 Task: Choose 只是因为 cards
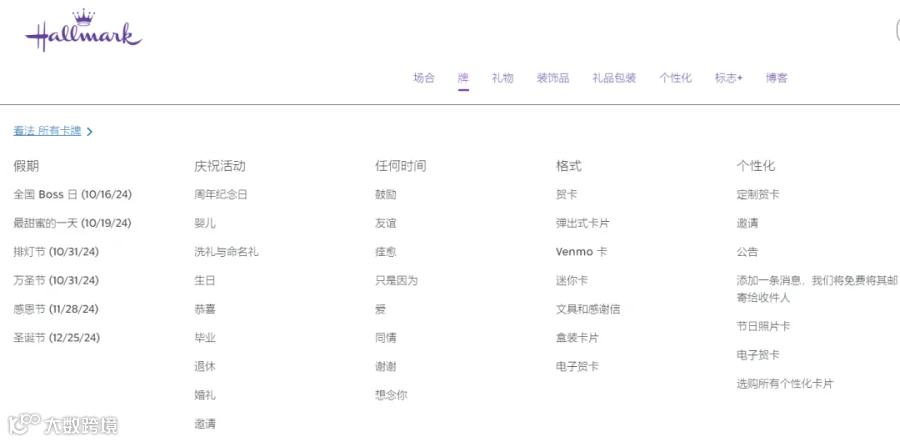pyautogui.click(x=396, y=281)
